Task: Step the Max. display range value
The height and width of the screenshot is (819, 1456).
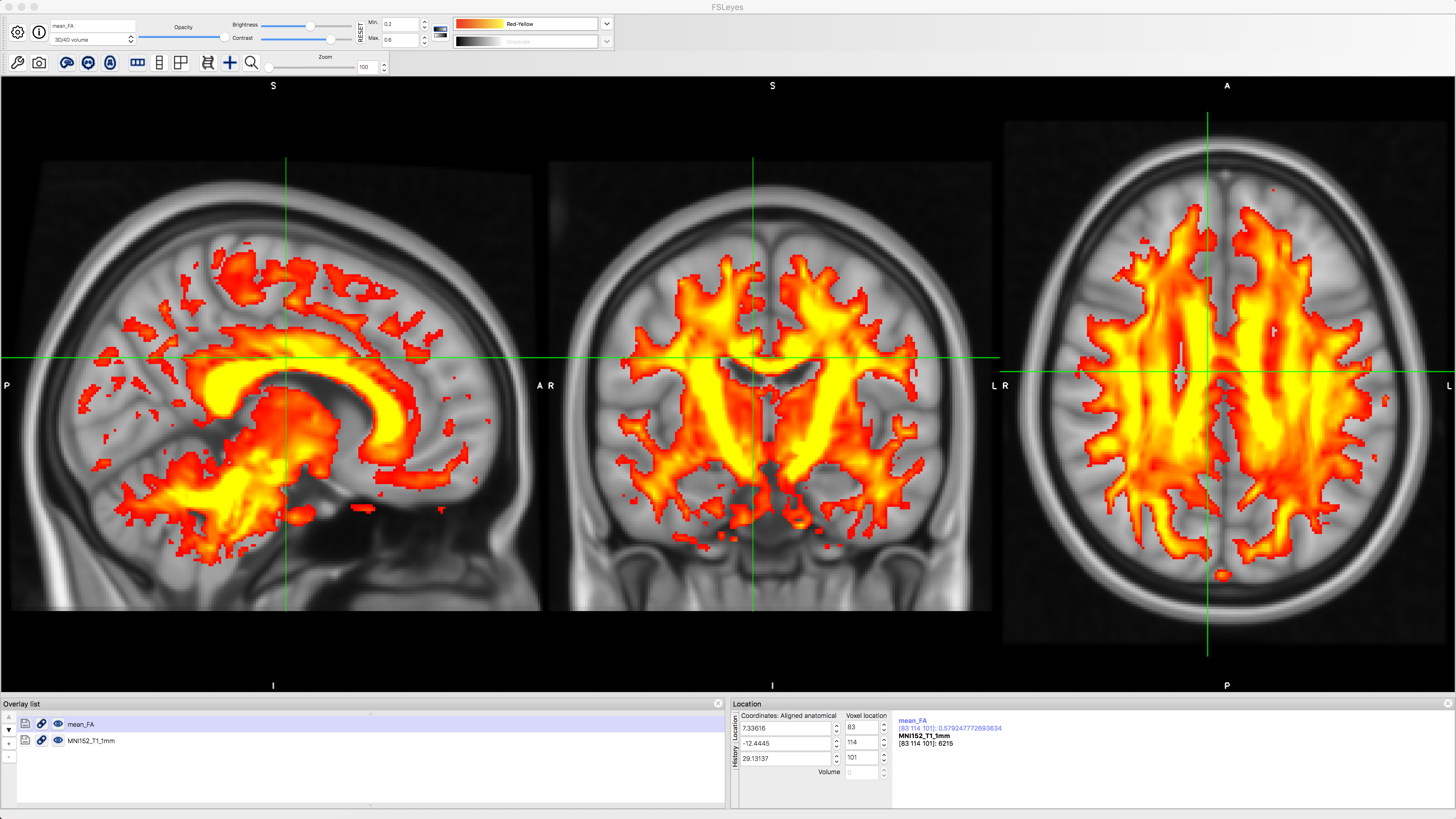Action: pos(424,39)
